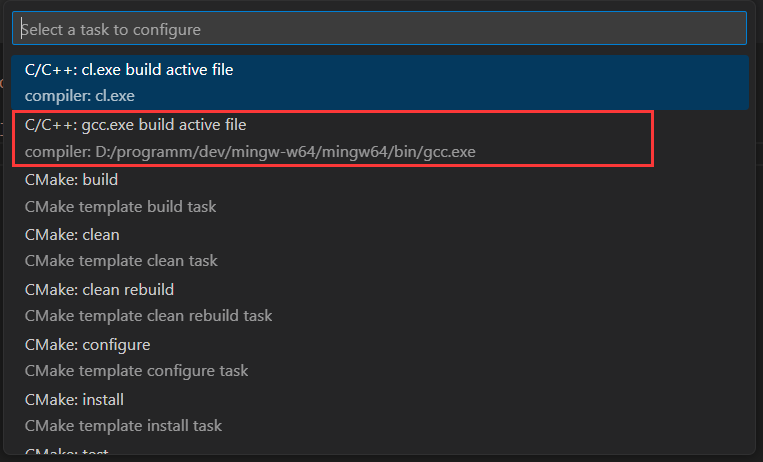Select the "CMake: configure" task
The height and width of the screenshot is (462, 763).
88,345
